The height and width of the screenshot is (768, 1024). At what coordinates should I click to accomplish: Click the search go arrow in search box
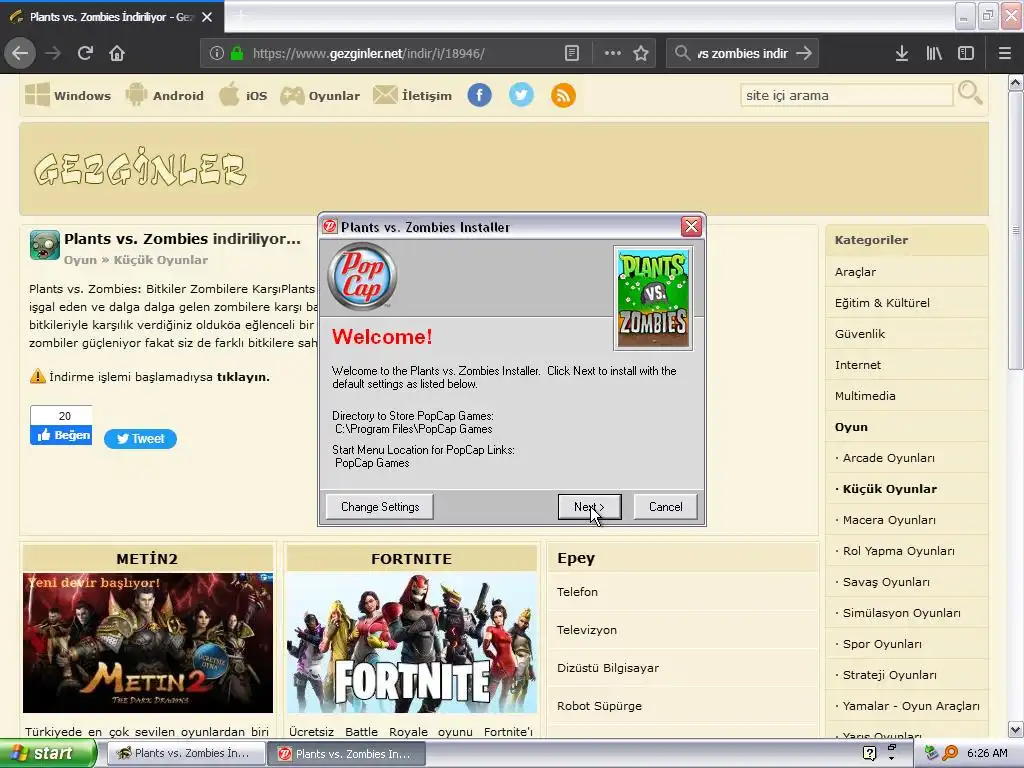click(804, 54)
